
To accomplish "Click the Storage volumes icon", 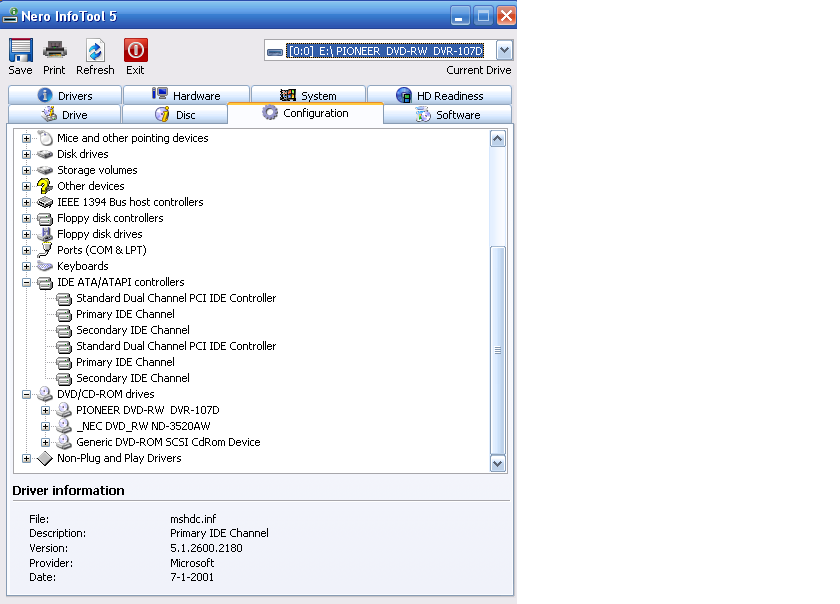I will (x=45, y=170).
